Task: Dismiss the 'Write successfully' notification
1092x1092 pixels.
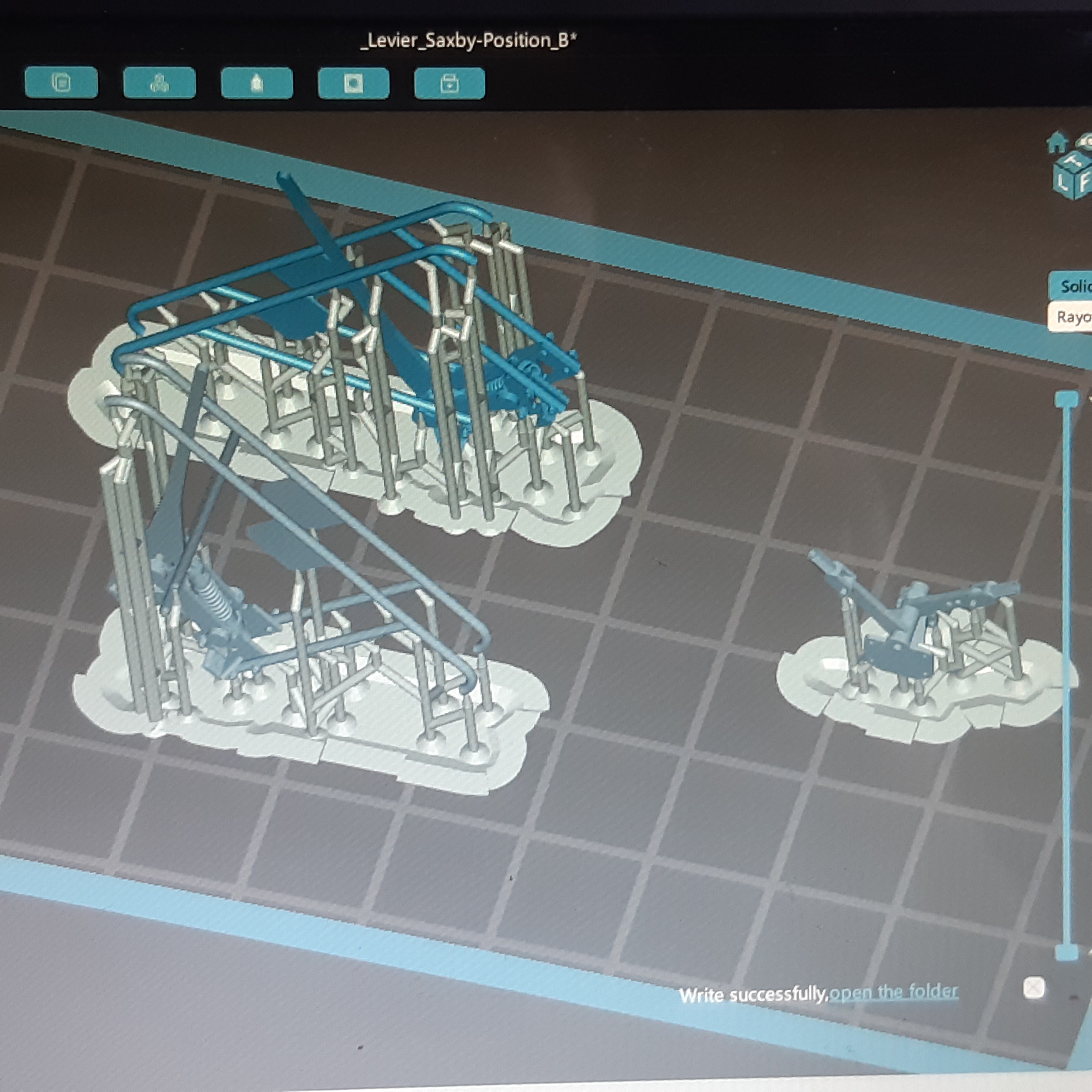Action: pyautogui.click(x=1034, y=988)
